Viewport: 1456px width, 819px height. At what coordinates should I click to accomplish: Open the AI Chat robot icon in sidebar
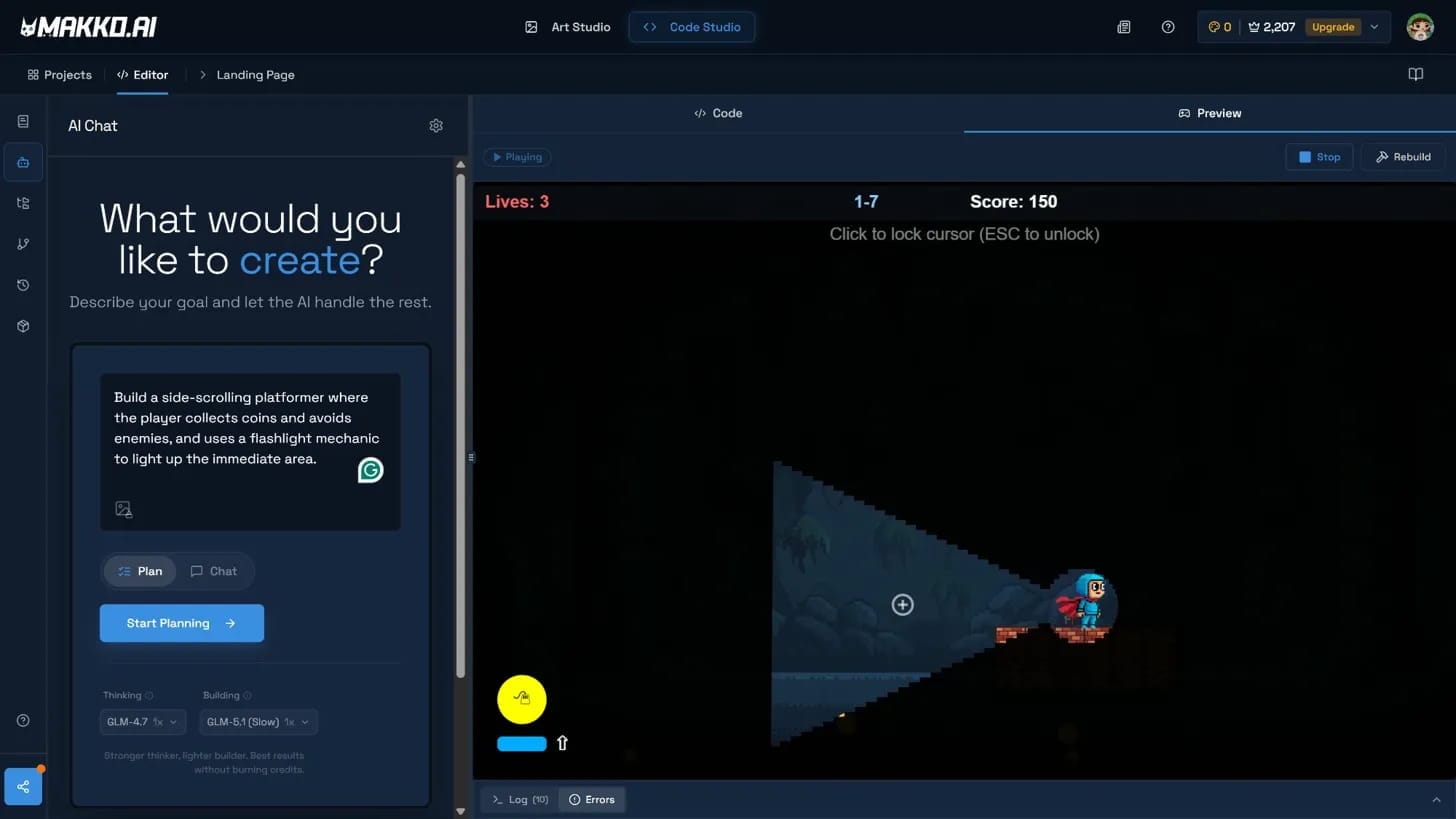(x=23, y=162)
